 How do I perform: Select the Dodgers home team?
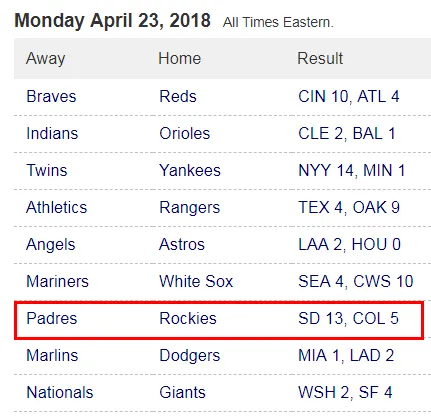click(x=190, y=356)
